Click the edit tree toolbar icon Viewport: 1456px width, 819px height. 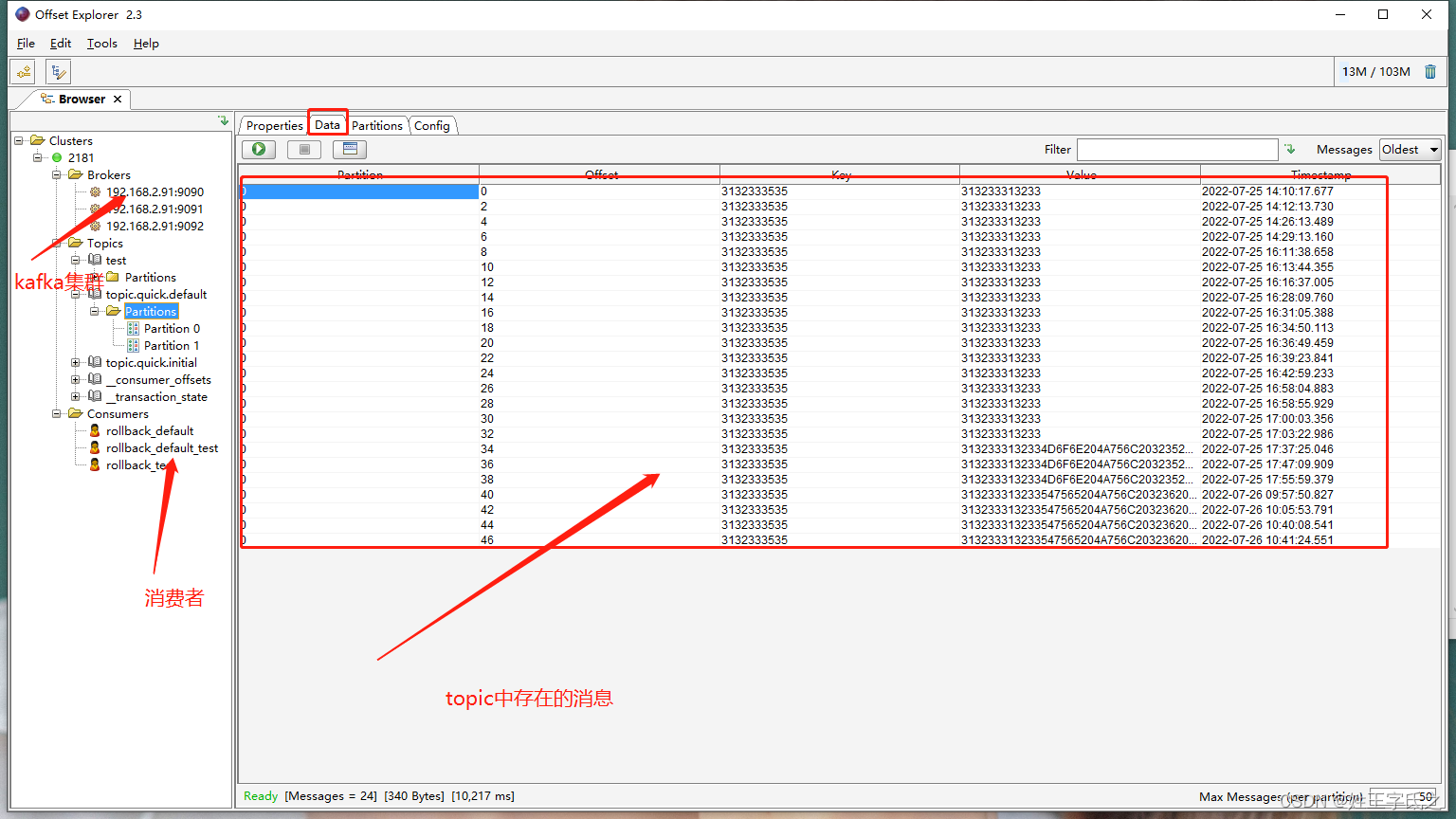[58, 71]
